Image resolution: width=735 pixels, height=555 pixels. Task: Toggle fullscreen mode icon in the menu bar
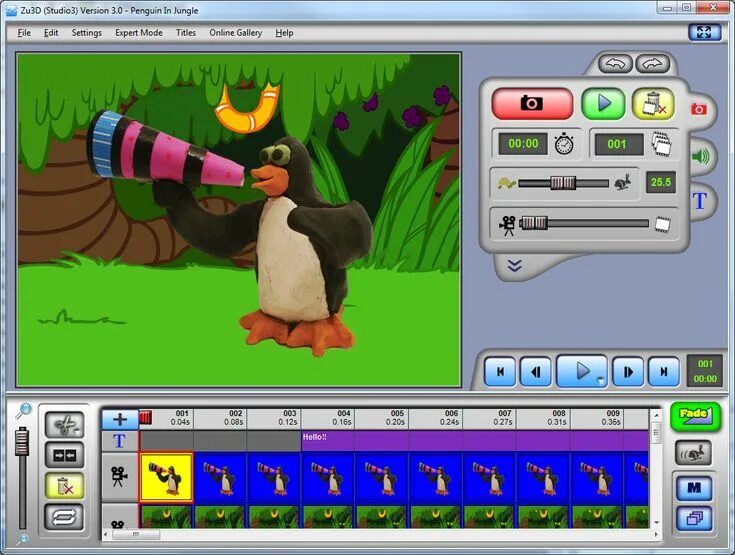pos(704,32)
